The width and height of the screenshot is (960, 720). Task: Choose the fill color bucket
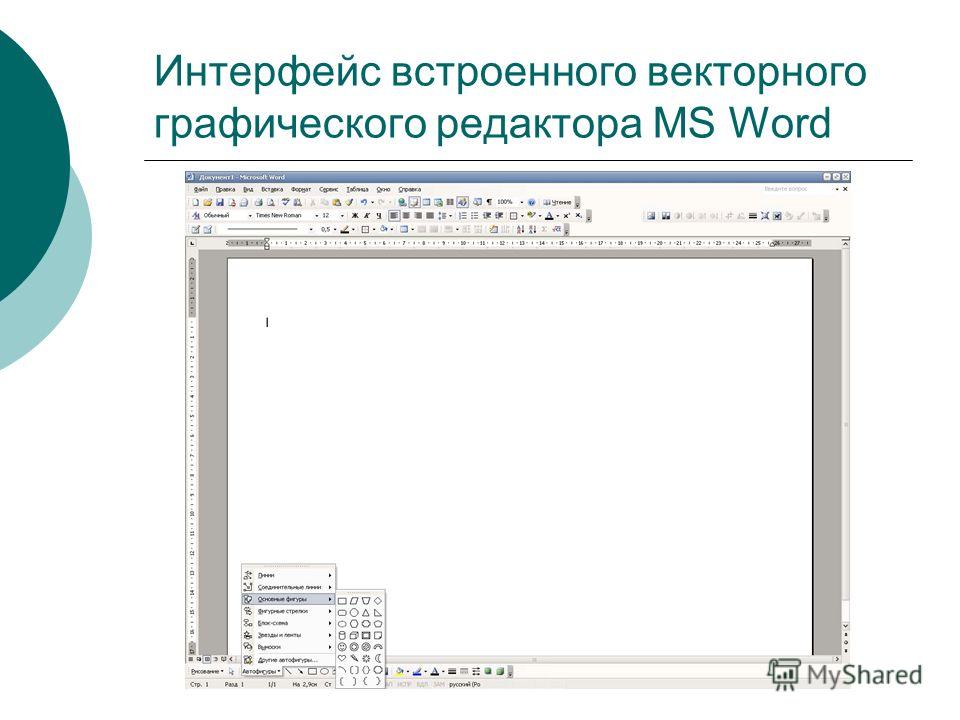pos(400,672)
